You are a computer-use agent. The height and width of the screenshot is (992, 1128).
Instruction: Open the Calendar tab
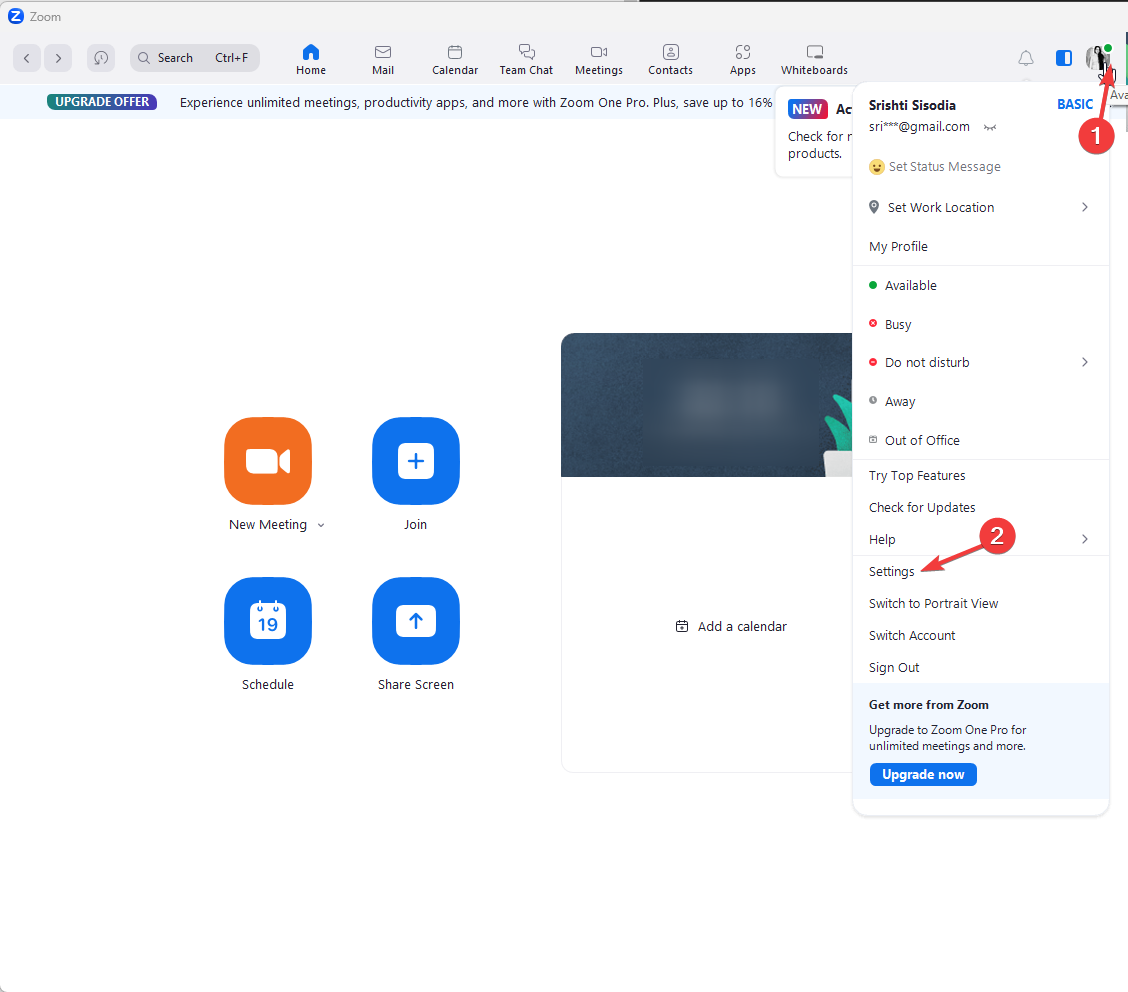[x=455, y=60]
